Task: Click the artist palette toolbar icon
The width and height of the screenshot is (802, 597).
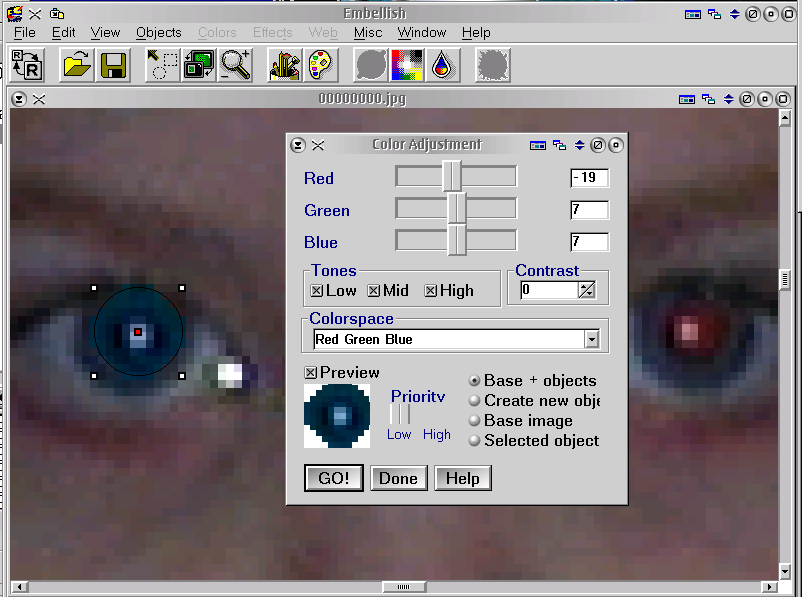Action: click(x=320, y=65)
